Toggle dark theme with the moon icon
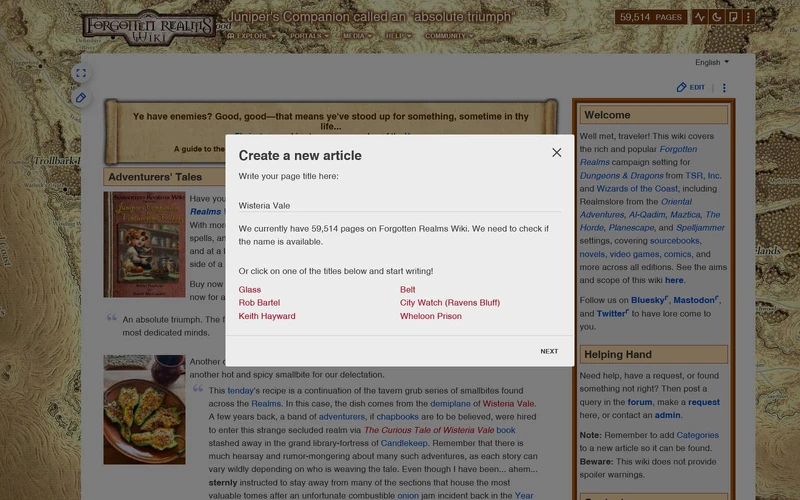Viewport: 800px width, 500px height. click(716, 17)
